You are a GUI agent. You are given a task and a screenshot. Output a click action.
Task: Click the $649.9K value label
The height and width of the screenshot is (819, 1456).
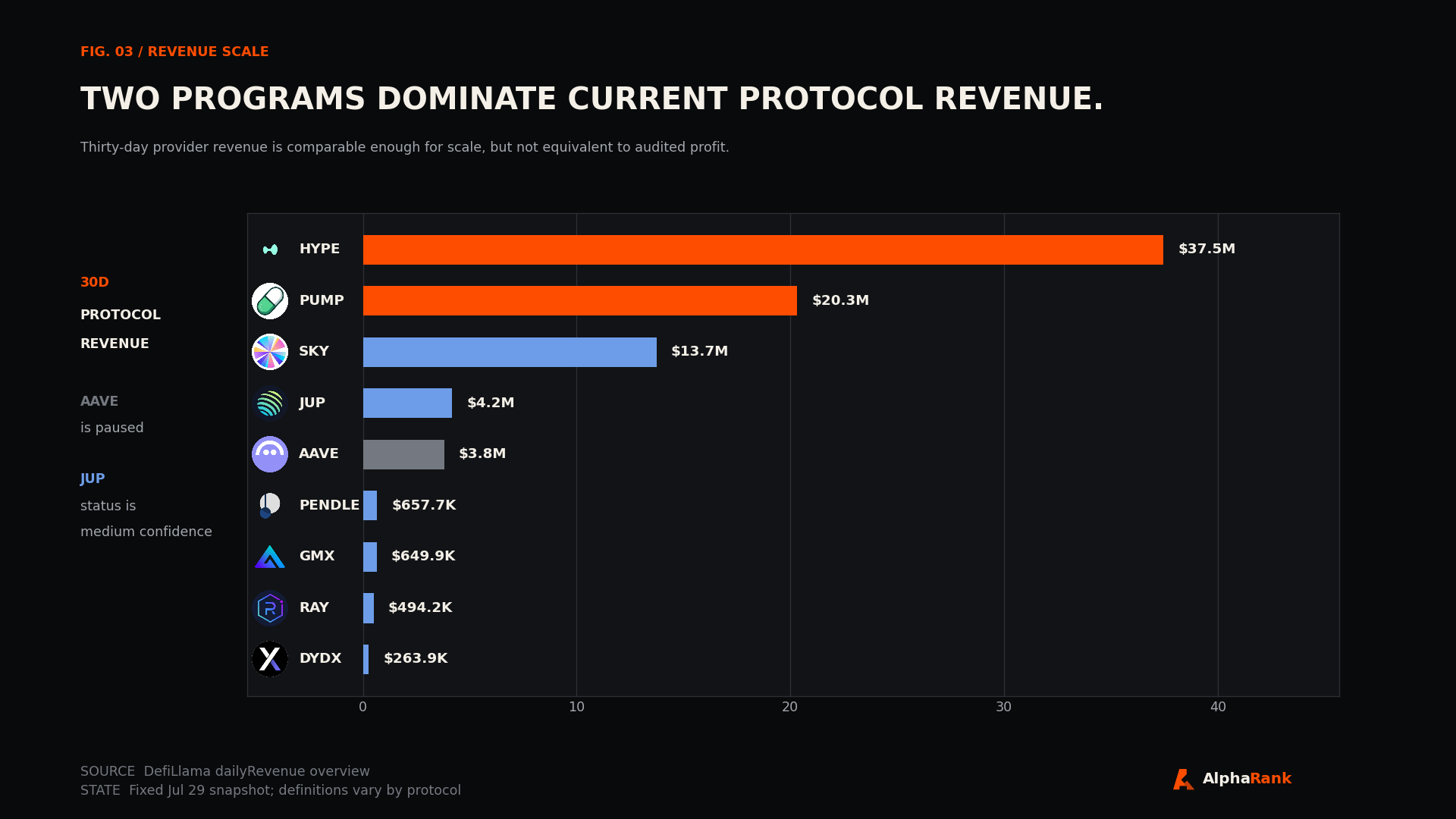point(423,556)
